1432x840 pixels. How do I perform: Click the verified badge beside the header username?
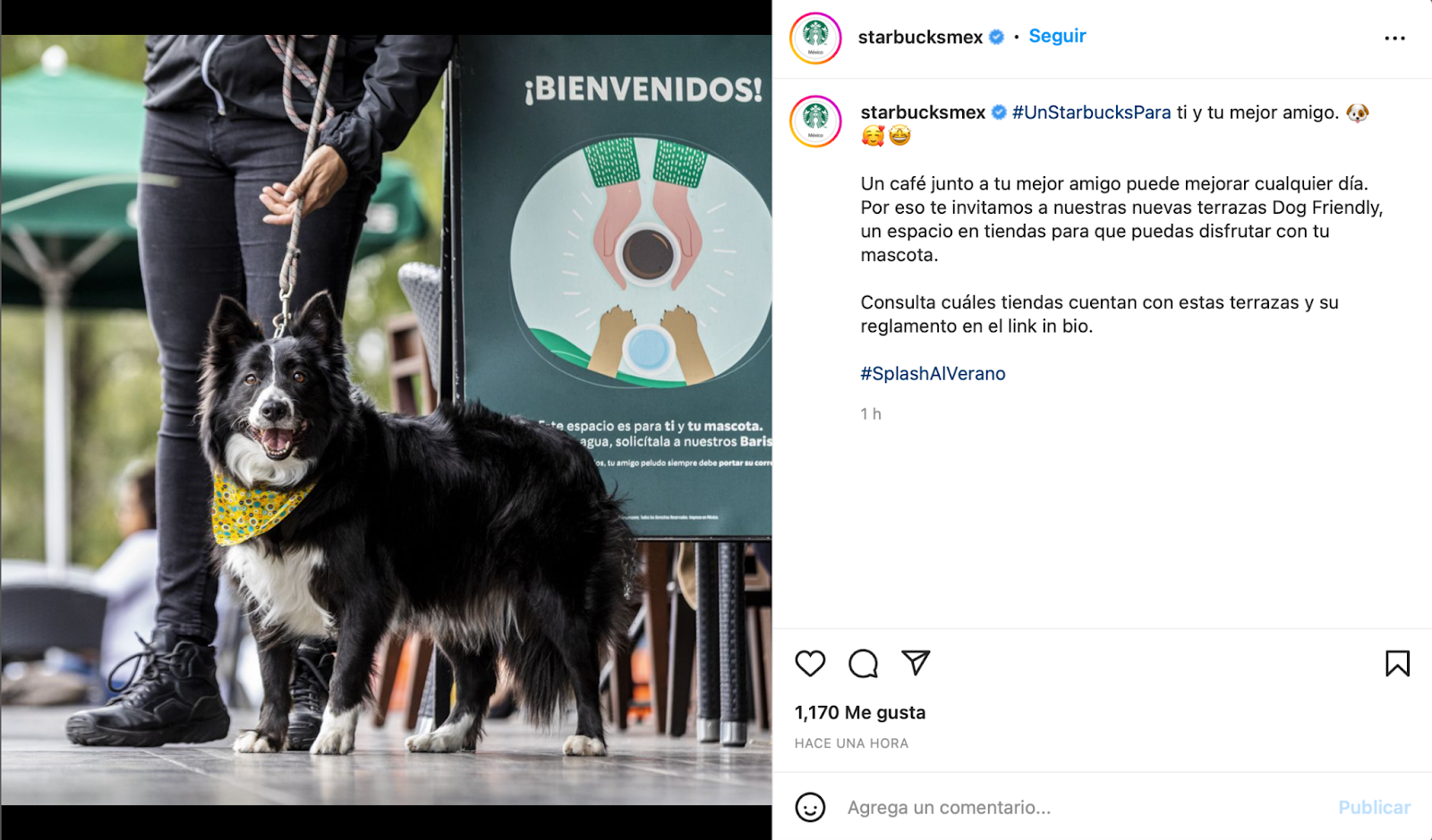point(996,37)
